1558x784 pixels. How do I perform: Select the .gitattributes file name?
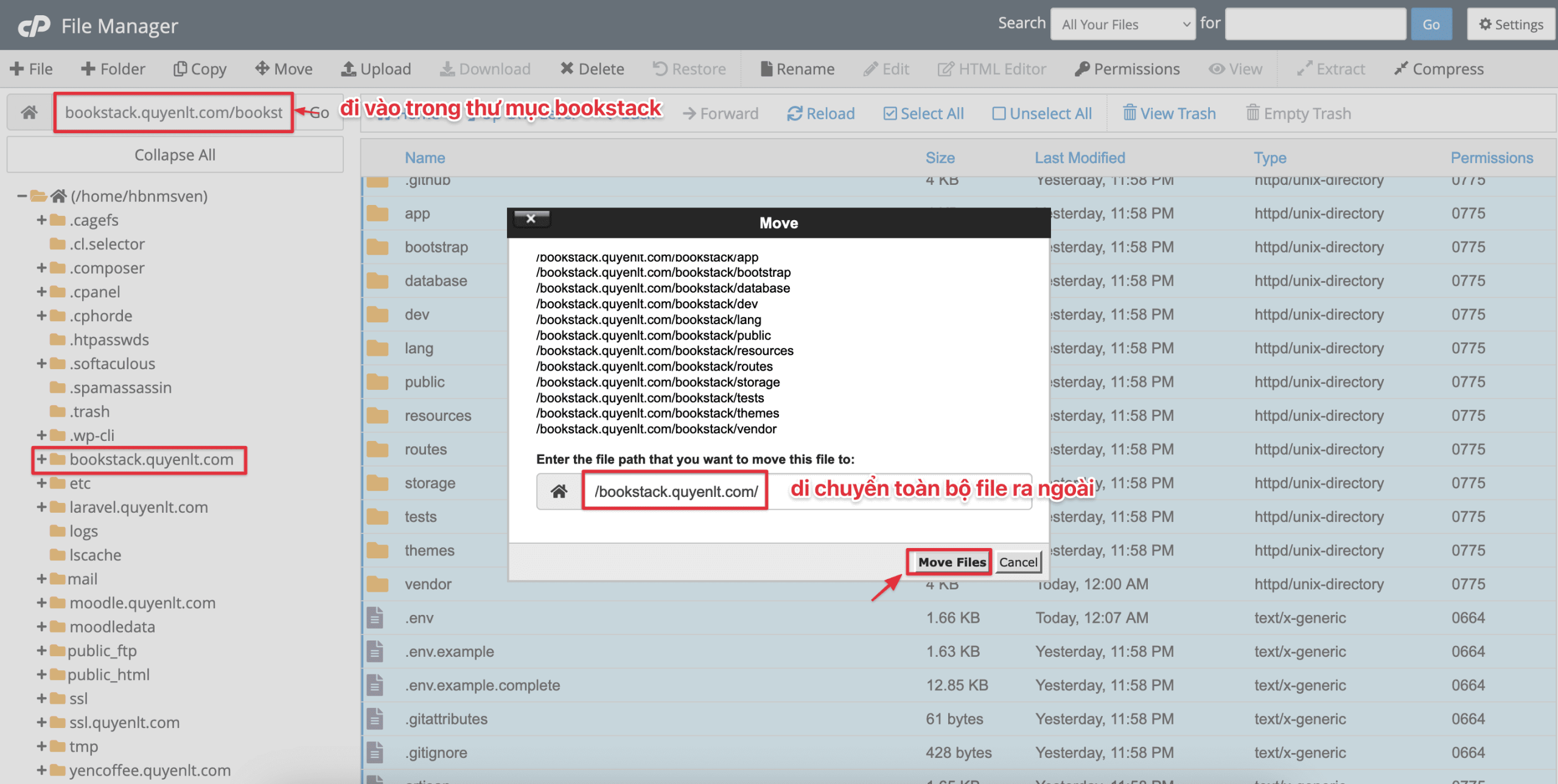[x=446, y=719]
